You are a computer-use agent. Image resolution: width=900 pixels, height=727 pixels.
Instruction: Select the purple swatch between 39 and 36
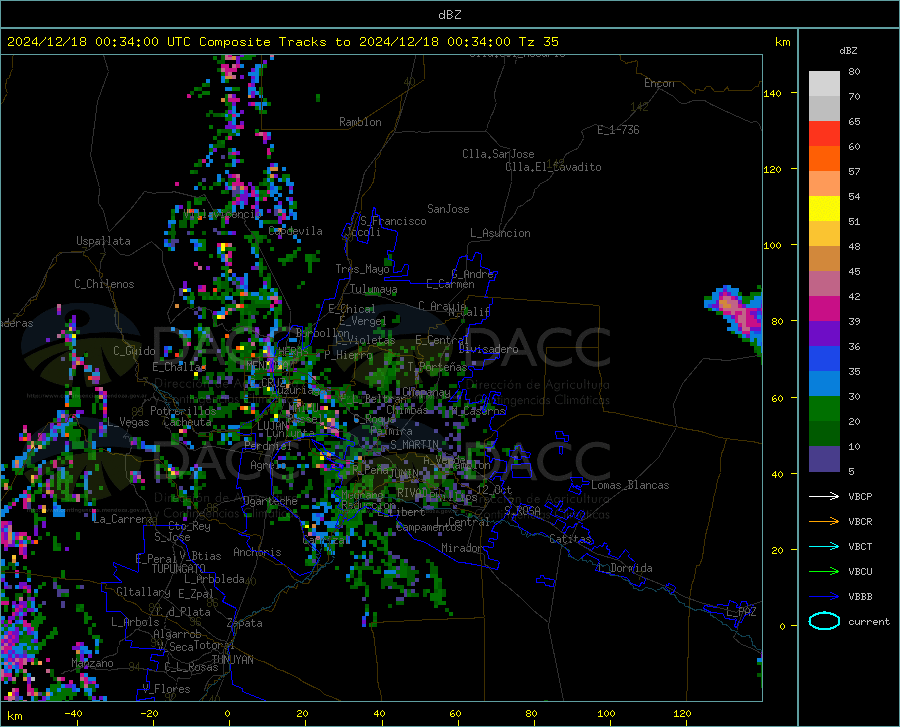click(824, 334)
